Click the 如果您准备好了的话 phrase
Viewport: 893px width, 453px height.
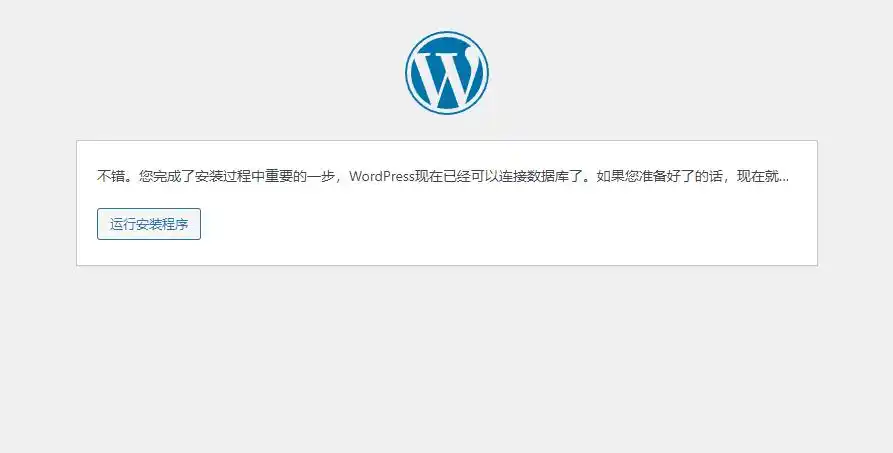tap(659, 176)
